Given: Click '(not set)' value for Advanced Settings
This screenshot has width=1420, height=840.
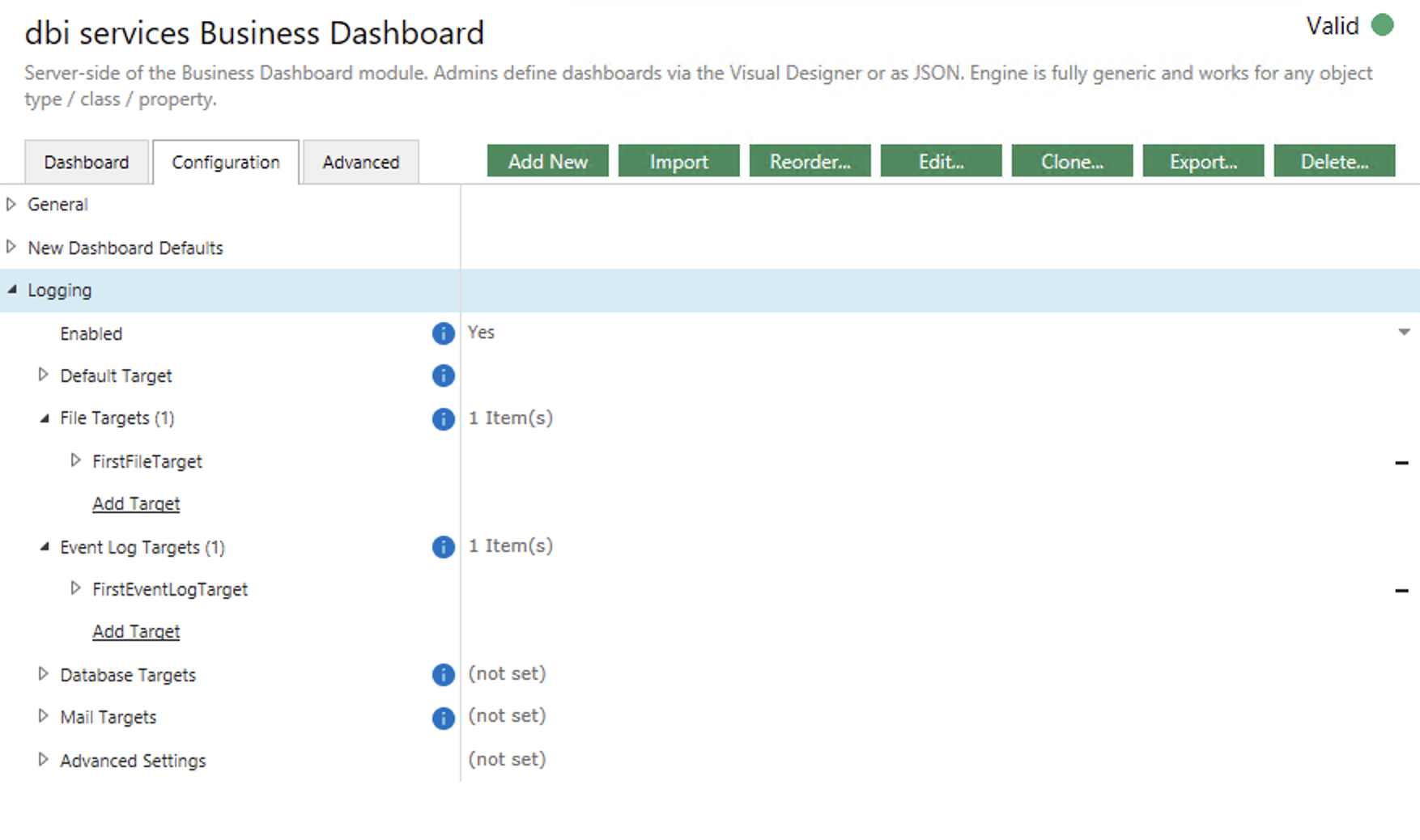Looking at the screenshot, I should pos(508,760).
